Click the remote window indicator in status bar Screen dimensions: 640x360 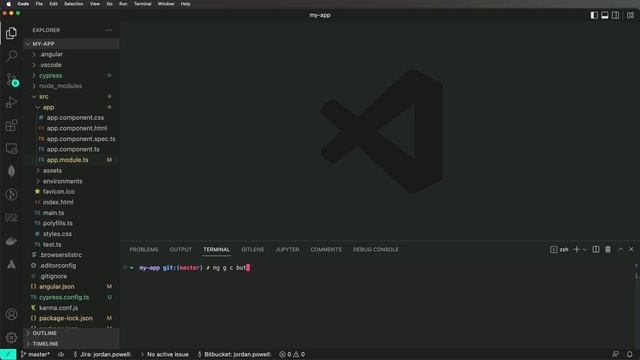click(8, 354)
